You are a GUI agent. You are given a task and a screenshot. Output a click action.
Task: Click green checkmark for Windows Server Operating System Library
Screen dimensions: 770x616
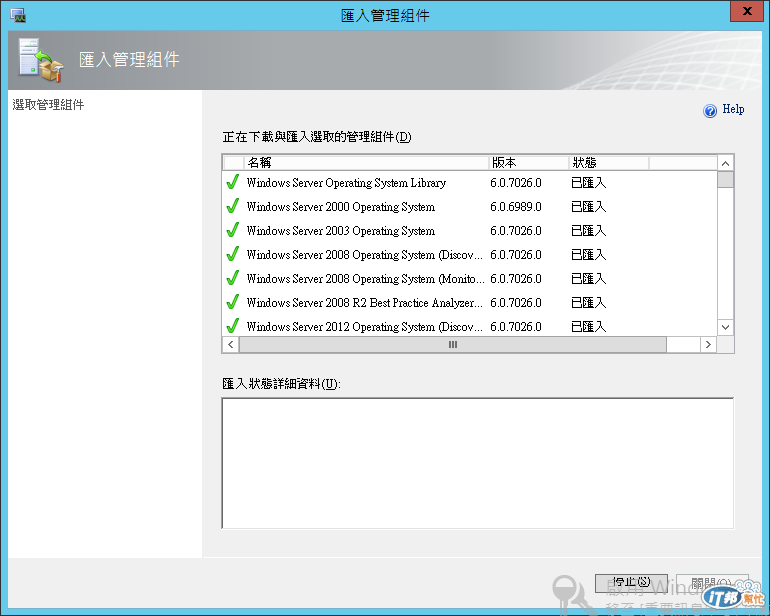pos(233,182)
